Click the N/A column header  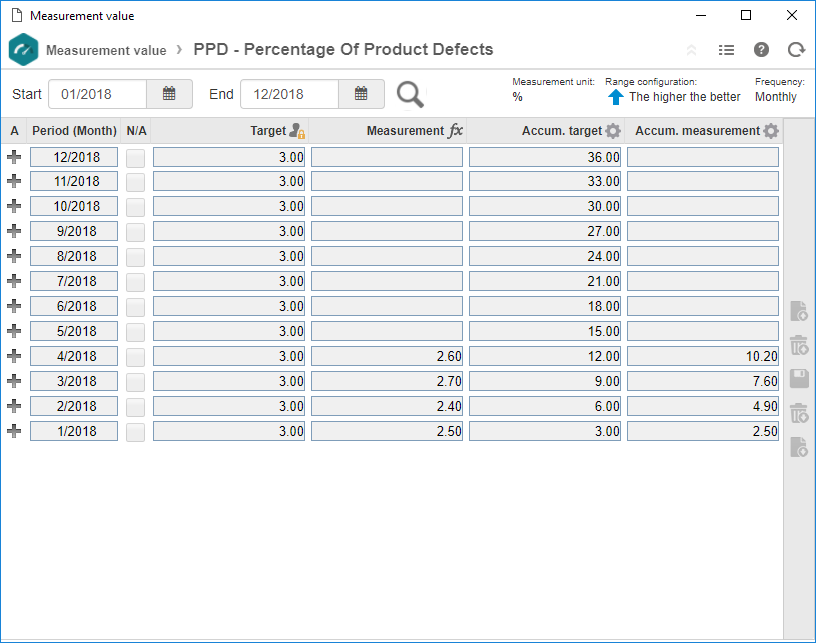(136, 131)
